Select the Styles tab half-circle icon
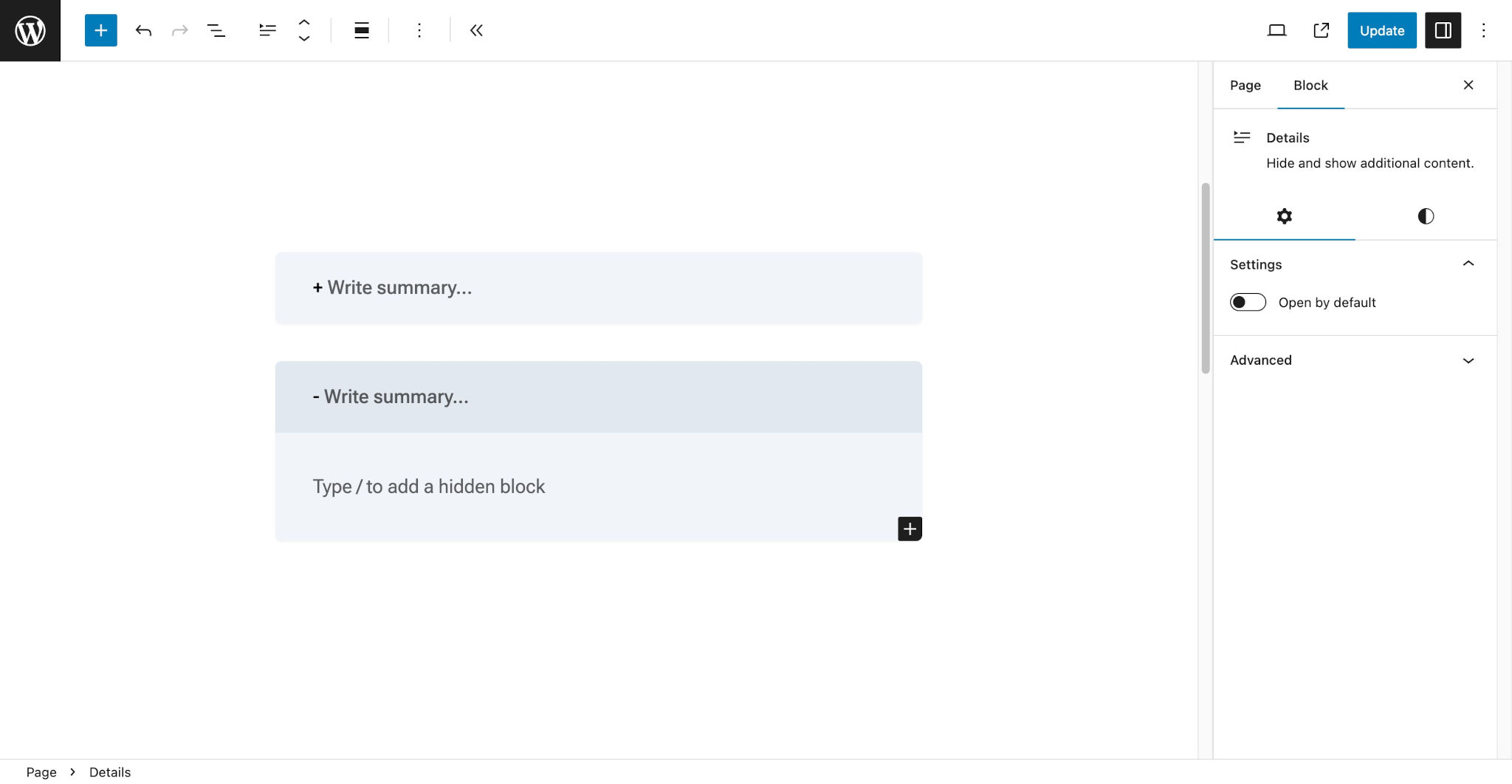Screen dimensions: 1512x784 point(1426,216)
